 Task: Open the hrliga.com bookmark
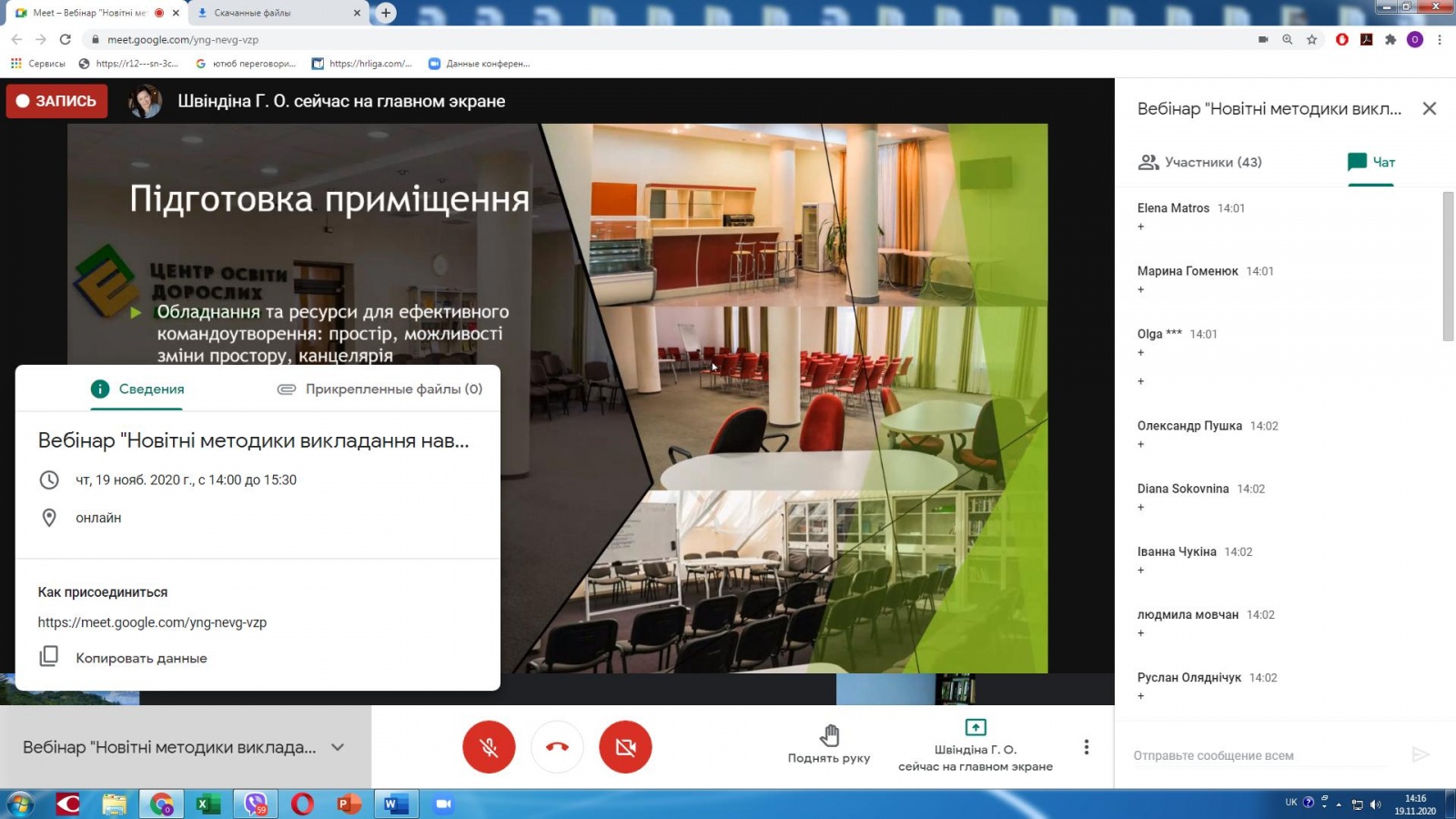[x=362, y=64]
